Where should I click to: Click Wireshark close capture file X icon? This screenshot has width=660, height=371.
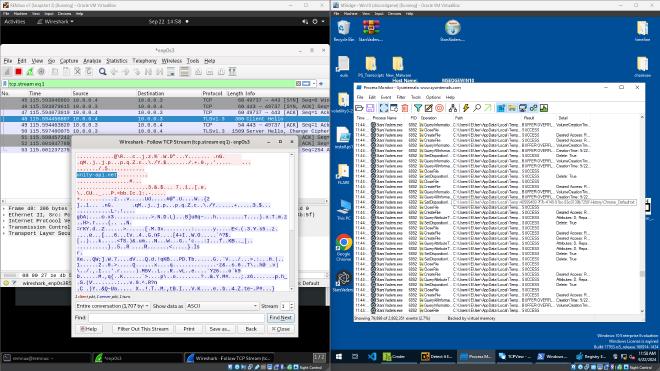coord(77,72)
